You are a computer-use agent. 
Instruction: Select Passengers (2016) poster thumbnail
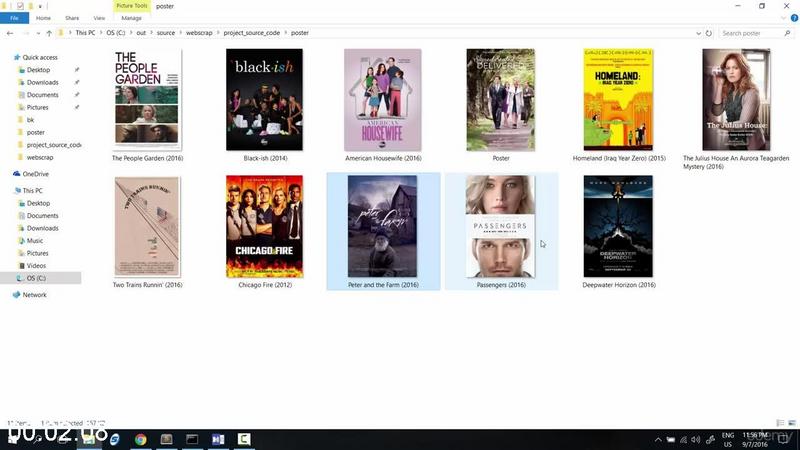[501, 227]
